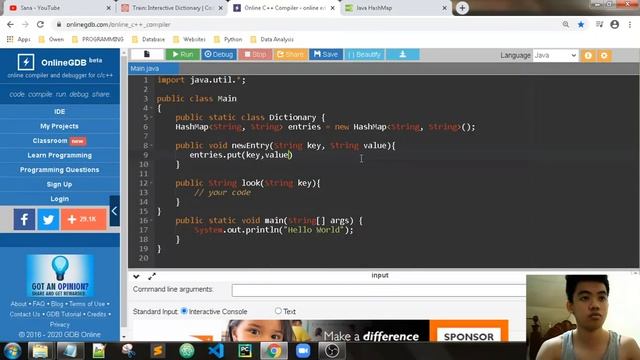Screen dimensions: 640x360
Task: Open the Database bookmark folder
Action: [149, 39]
